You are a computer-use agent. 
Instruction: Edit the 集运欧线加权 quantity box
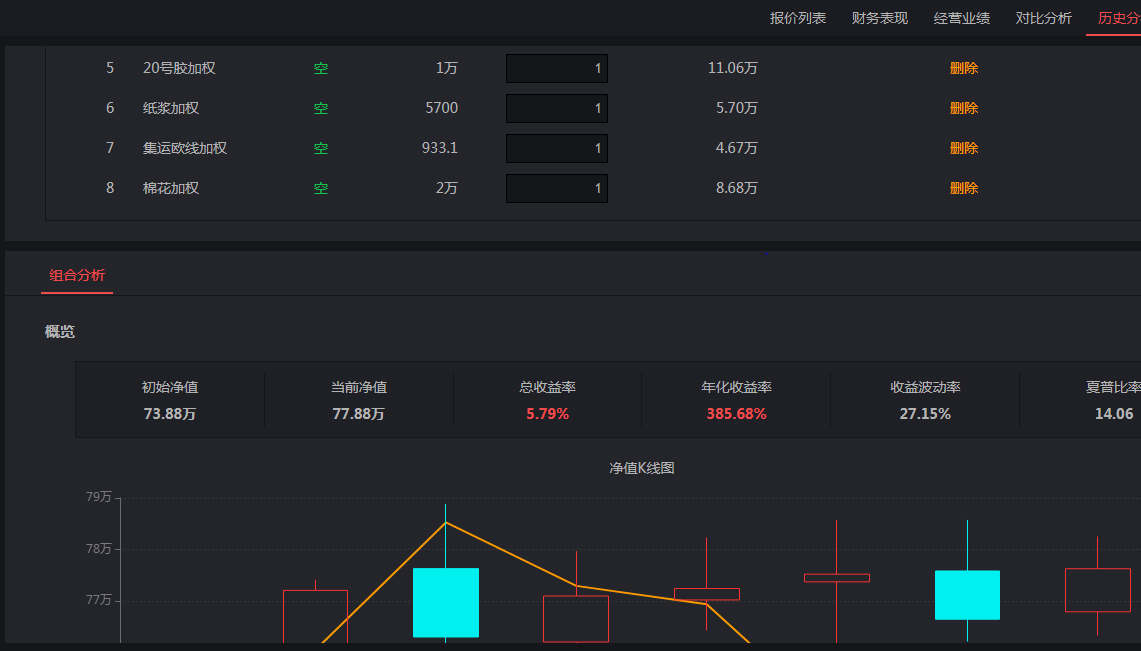556,148
